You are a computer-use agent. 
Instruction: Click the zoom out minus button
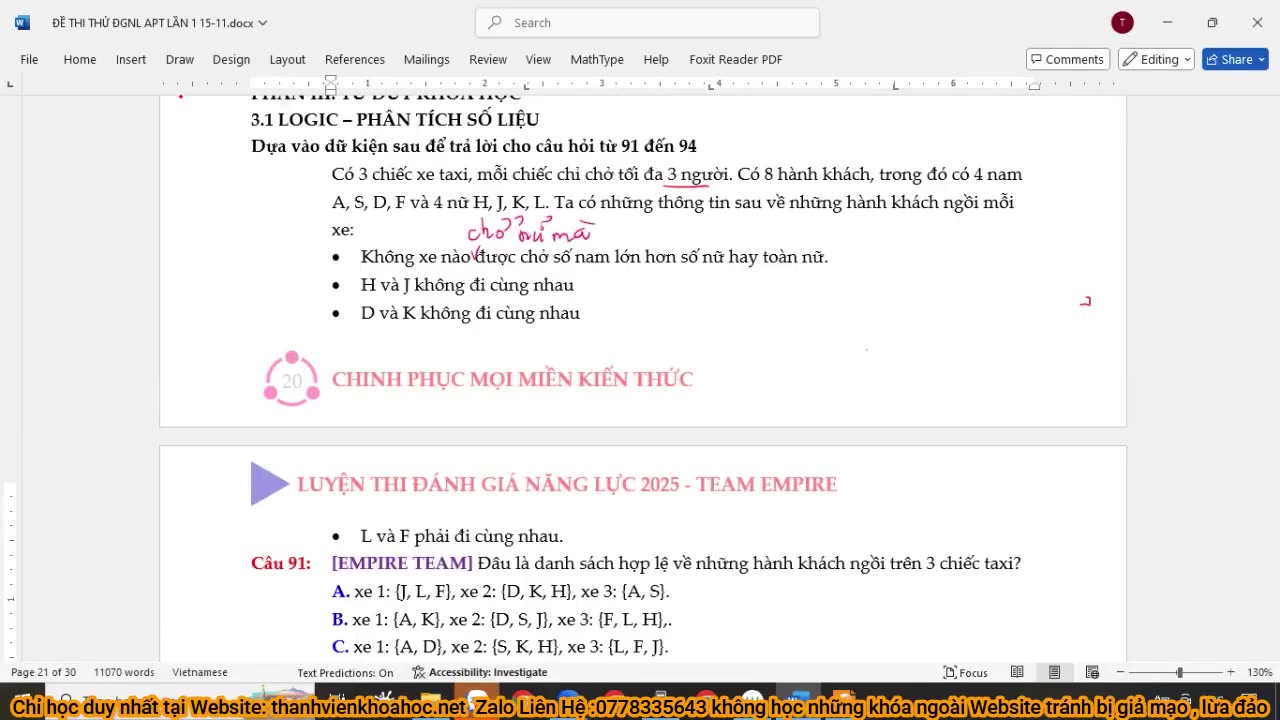(x=1120, y=672)
